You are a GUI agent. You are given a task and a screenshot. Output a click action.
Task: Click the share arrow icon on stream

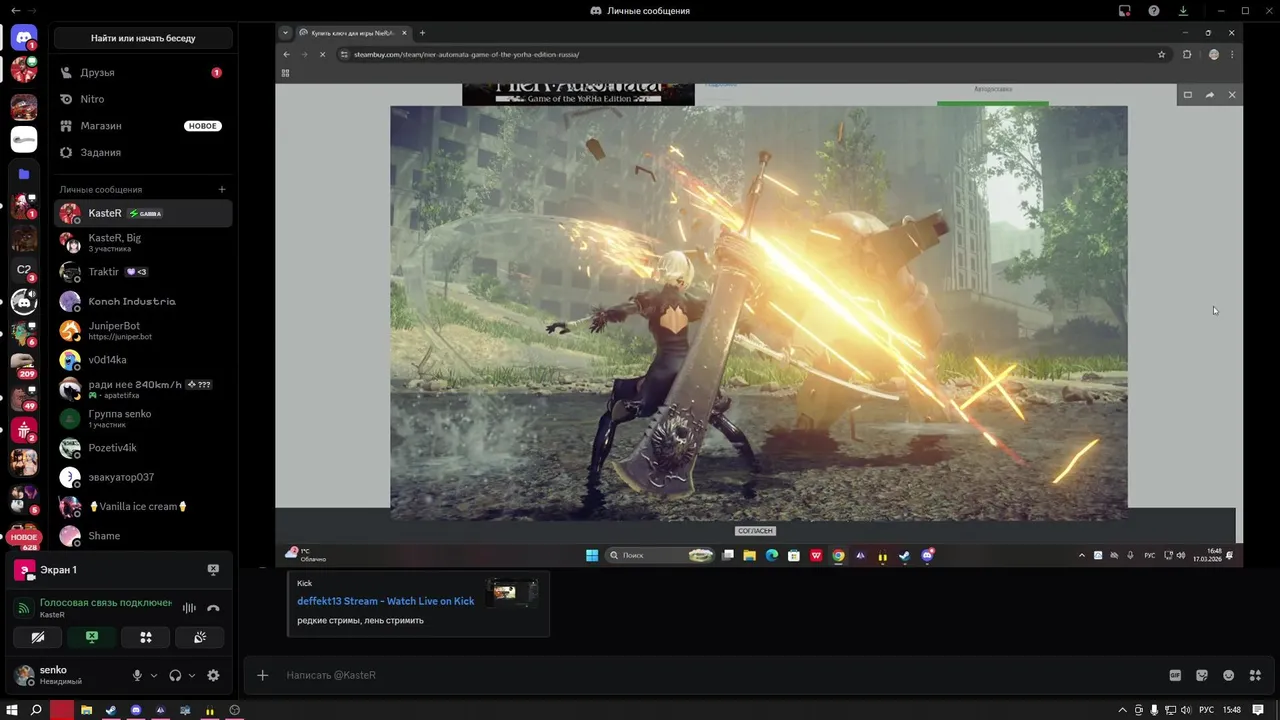(x=1210, y=95)
